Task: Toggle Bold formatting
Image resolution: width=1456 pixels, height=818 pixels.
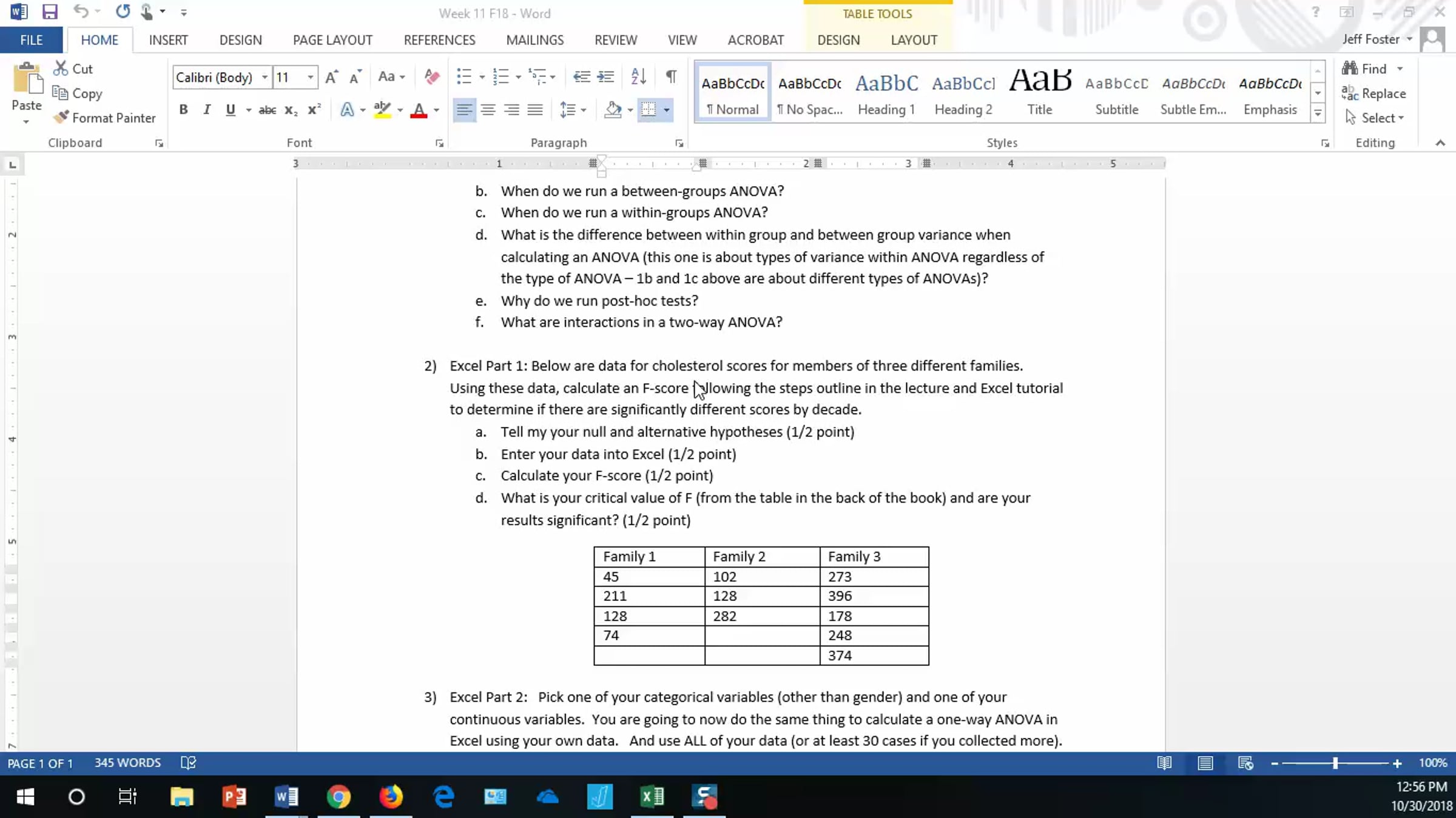Action: coord(183,110)
